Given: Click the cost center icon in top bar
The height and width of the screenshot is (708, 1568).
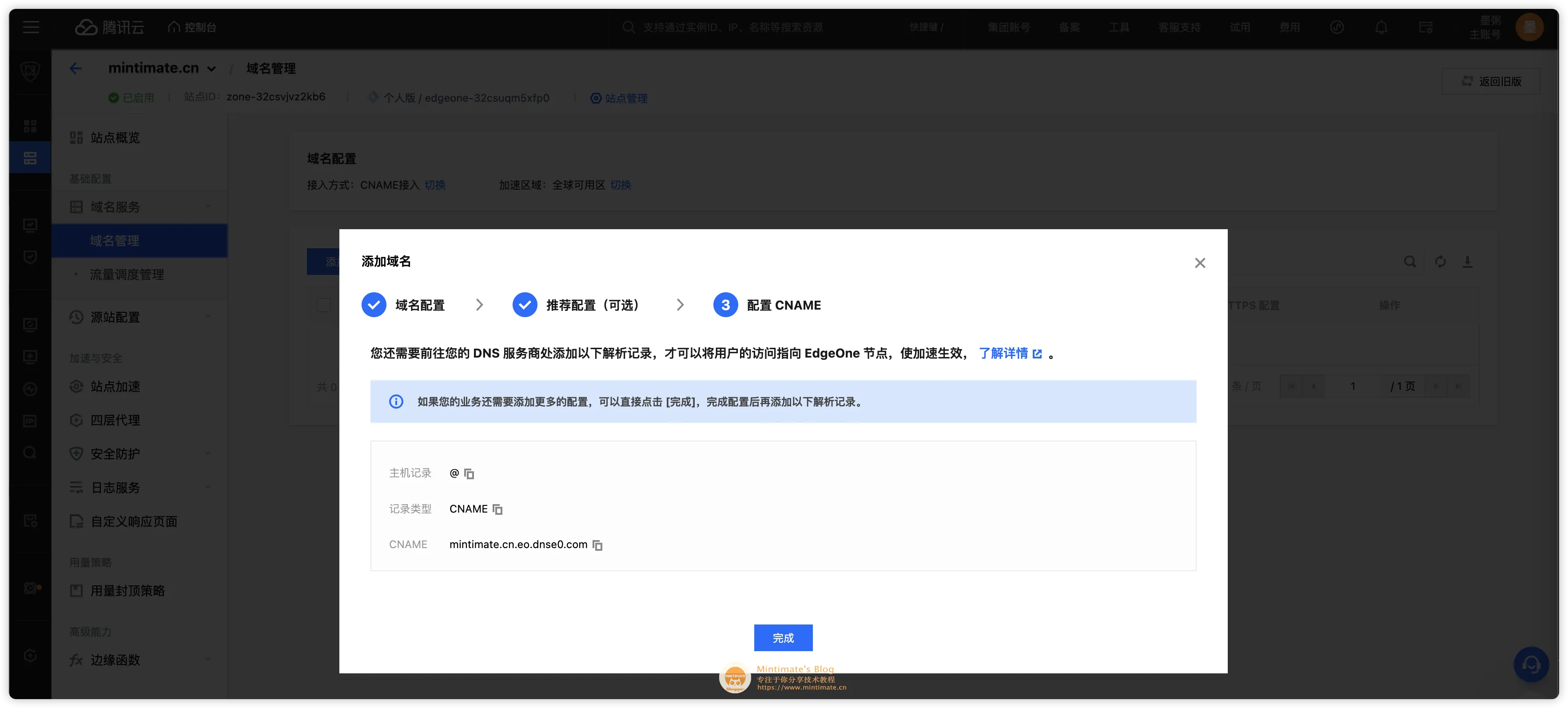Looking at the screenshot, I should 1337,28.
